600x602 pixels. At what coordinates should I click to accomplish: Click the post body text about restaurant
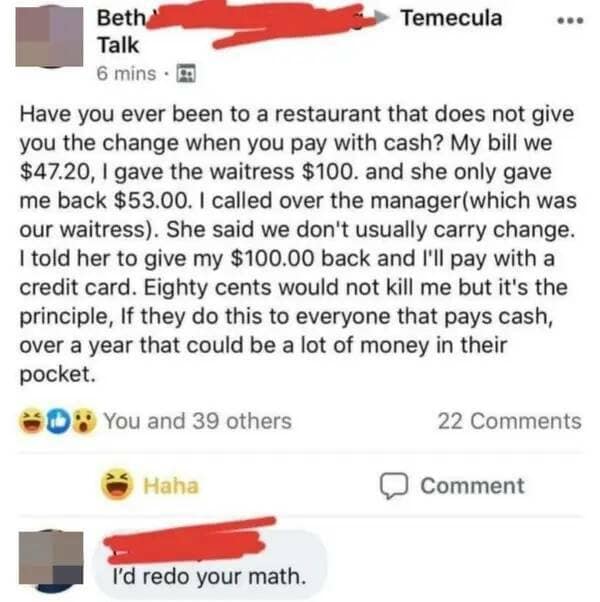[298, 244]
